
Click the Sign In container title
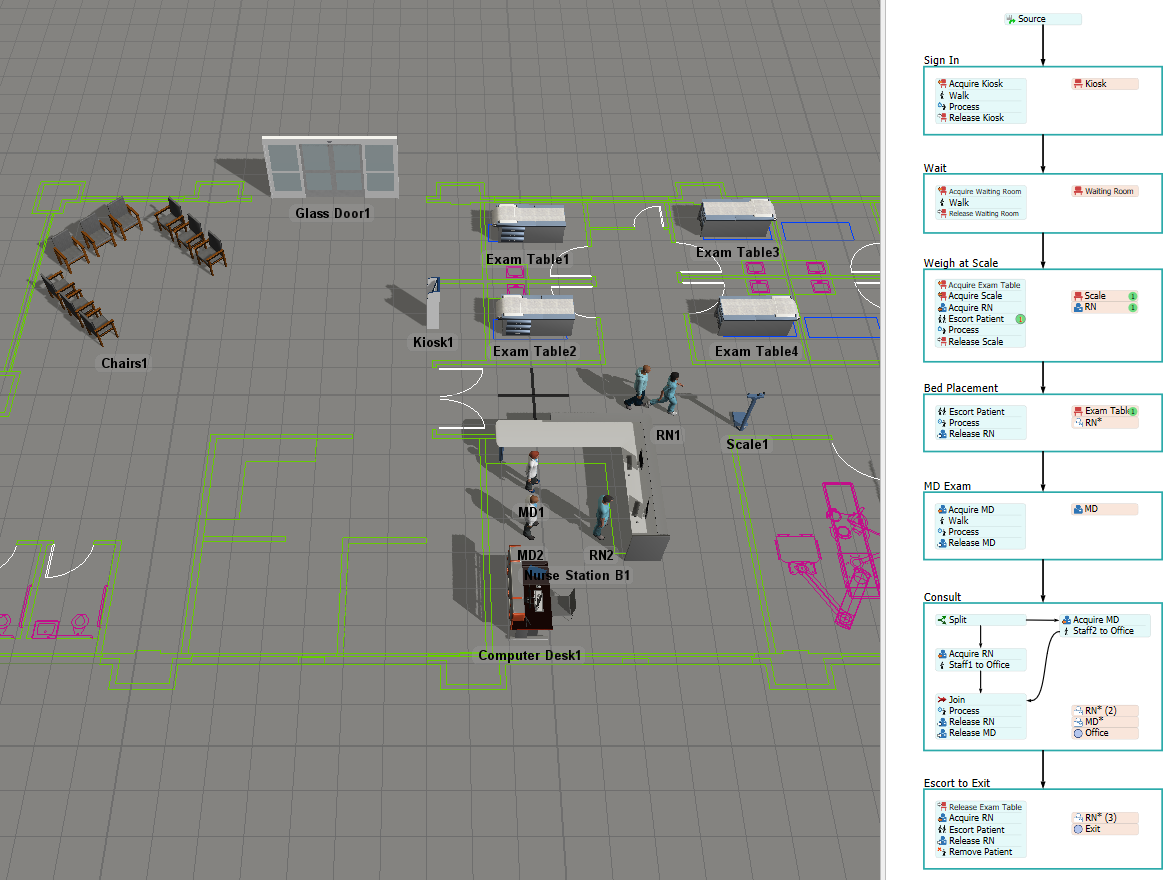tap(941, 61)
